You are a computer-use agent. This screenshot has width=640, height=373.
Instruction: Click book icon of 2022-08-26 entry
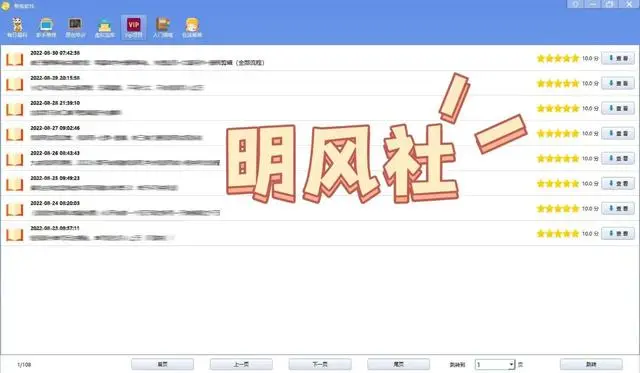tap(15, 160)
